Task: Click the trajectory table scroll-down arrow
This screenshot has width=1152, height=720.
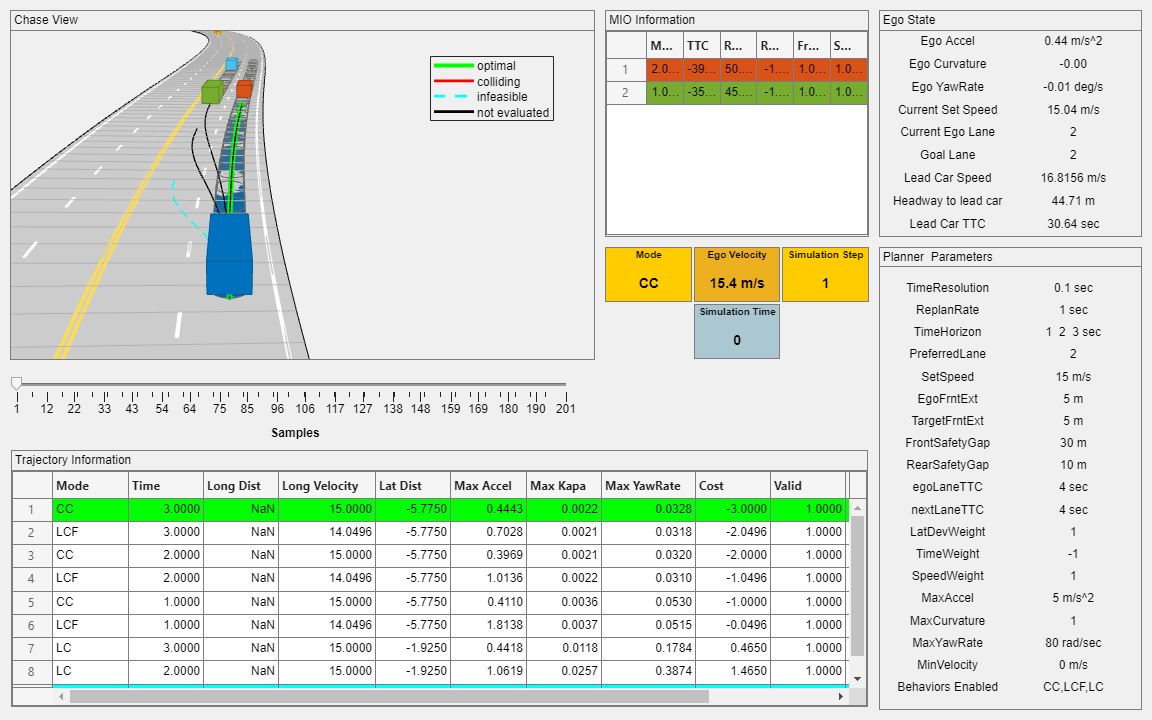Action: coord(855,678)
